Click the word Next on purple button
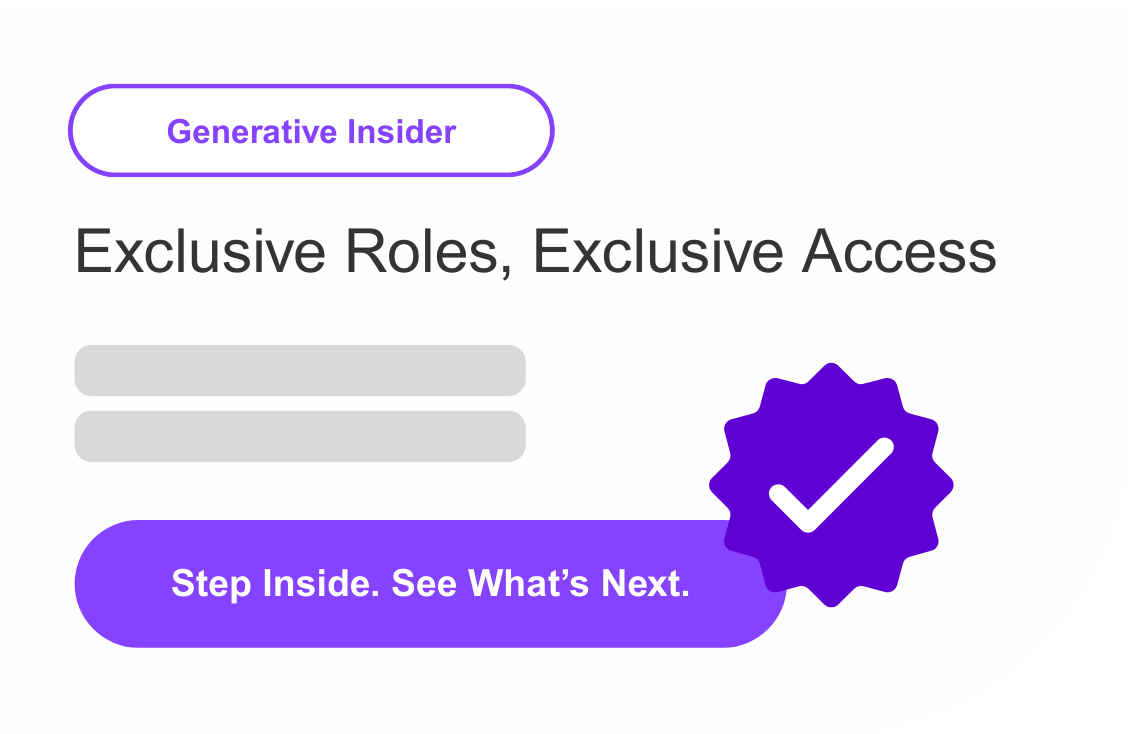Viewport: 1134px width, 734px height. point(645,583)
